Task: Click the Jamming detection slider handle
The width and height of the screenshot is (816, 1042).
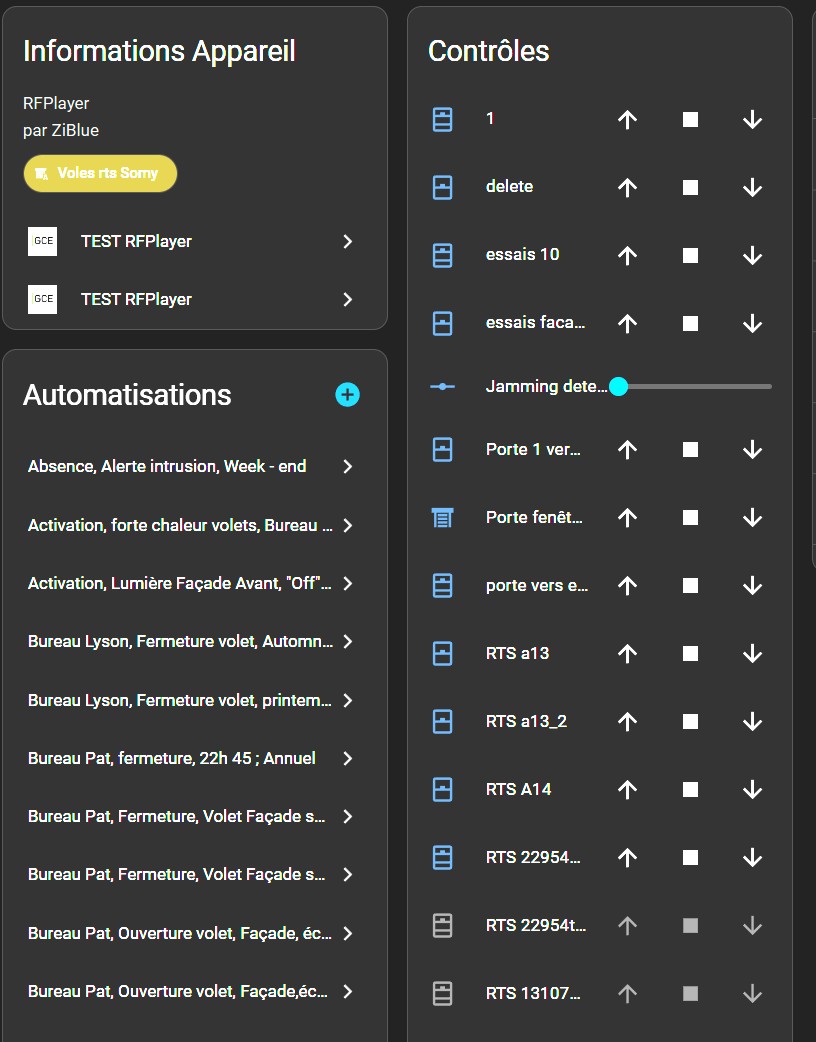Action: pos(618,386)
